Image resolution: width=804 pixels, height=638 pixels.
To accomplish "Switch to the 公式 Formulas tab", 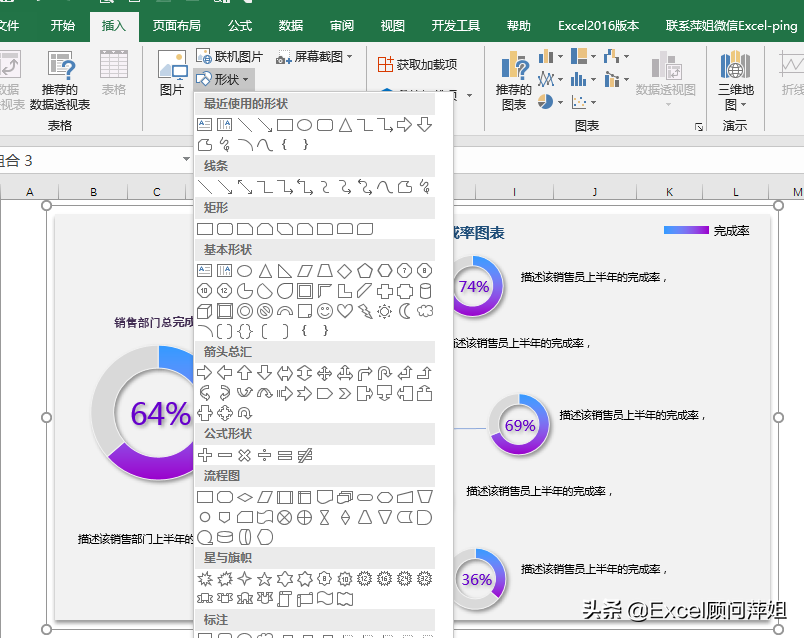I will pos(240,26).
